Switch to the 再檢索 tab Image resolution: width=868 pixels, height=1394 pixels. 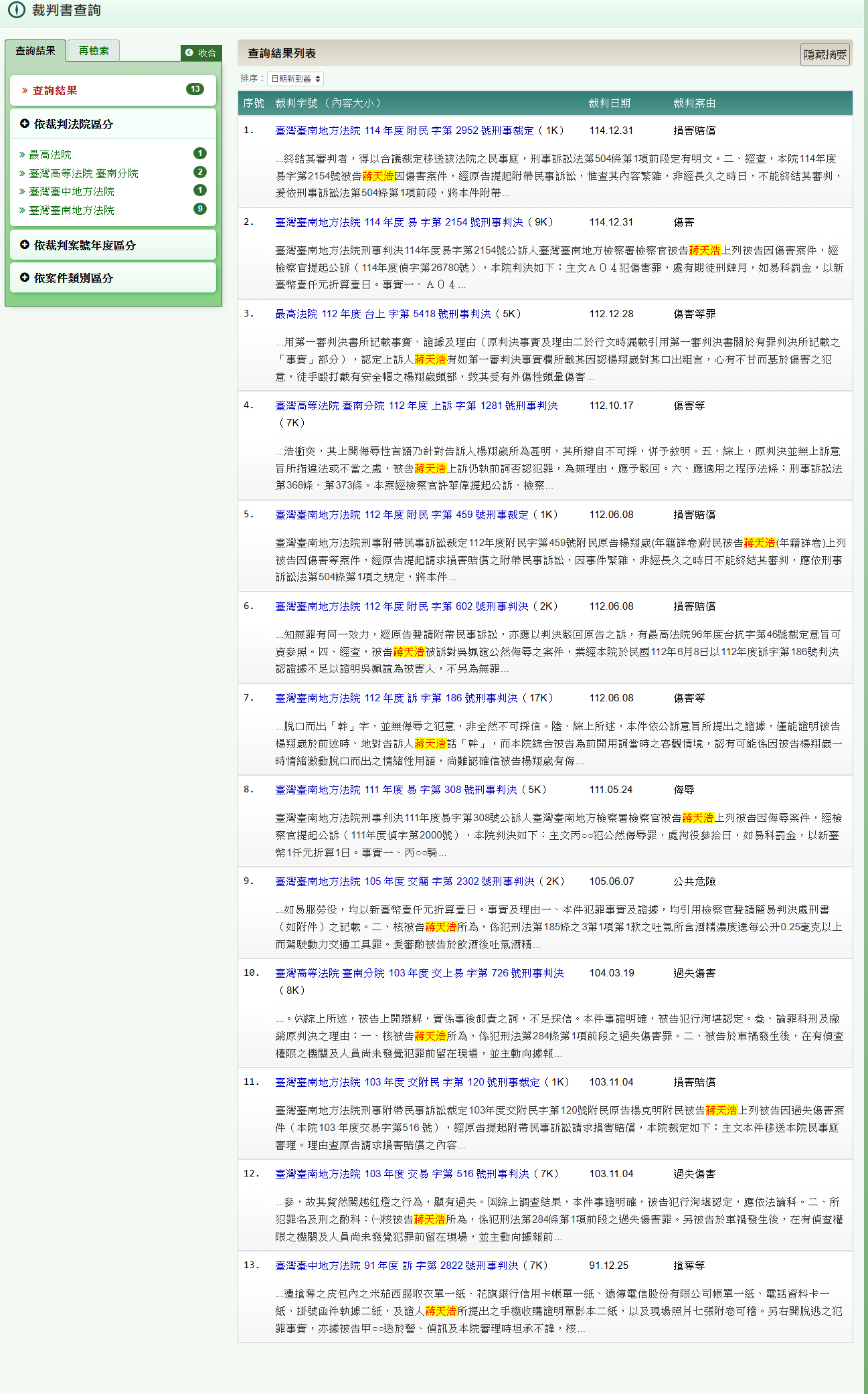(x=94, y=51)
